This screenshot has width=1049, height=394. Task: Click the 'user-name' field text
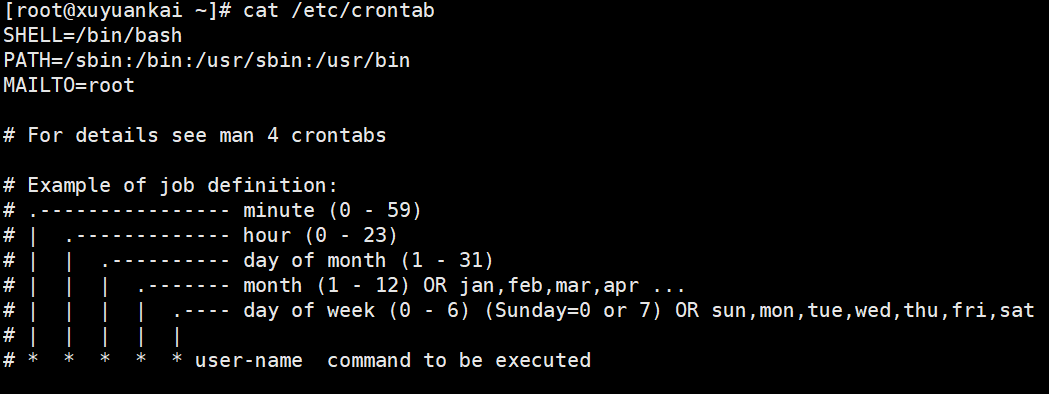(249, 361)
